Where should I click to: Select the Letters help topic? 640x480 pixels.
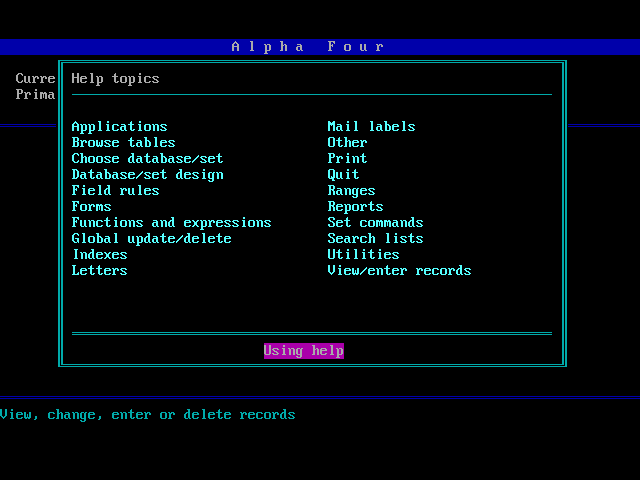coord(100,270)
